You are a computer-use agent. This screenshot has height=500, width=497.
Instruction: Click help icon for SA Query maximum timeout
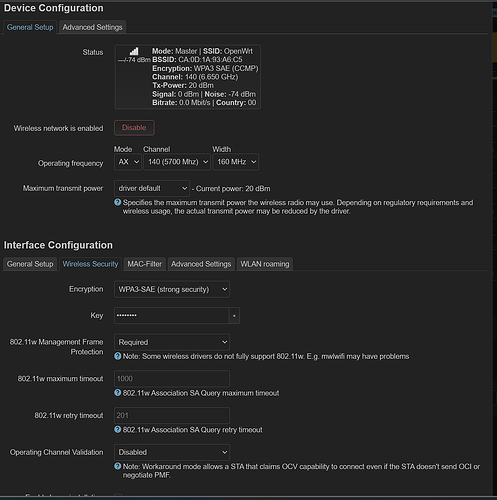coord(118,393)
